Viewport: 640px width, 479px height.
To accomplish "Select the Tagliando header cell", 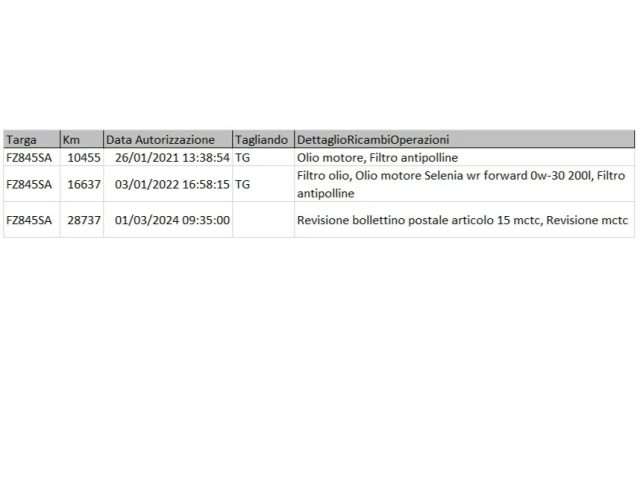I will [263, 140].
